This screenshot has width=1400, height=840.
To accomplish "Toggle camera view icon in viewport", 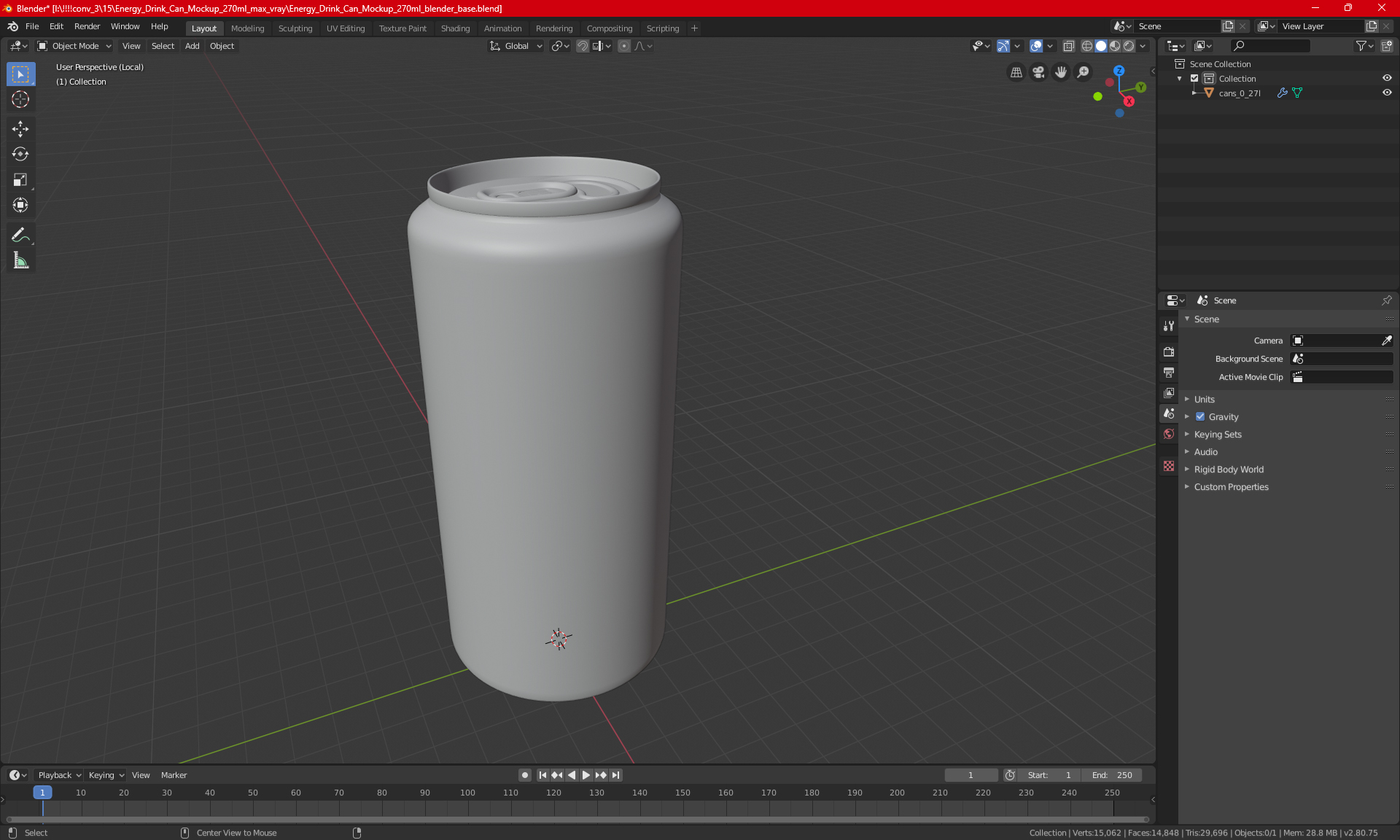I will (1038, 72).
